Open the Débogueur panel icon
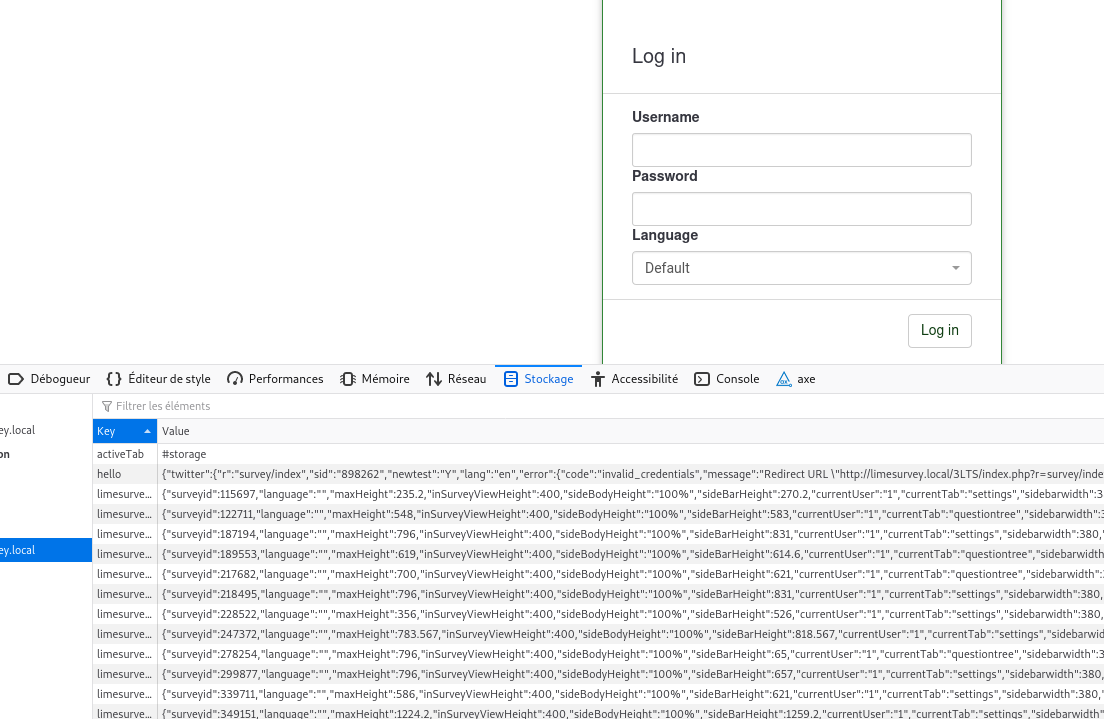 point(16,379)
